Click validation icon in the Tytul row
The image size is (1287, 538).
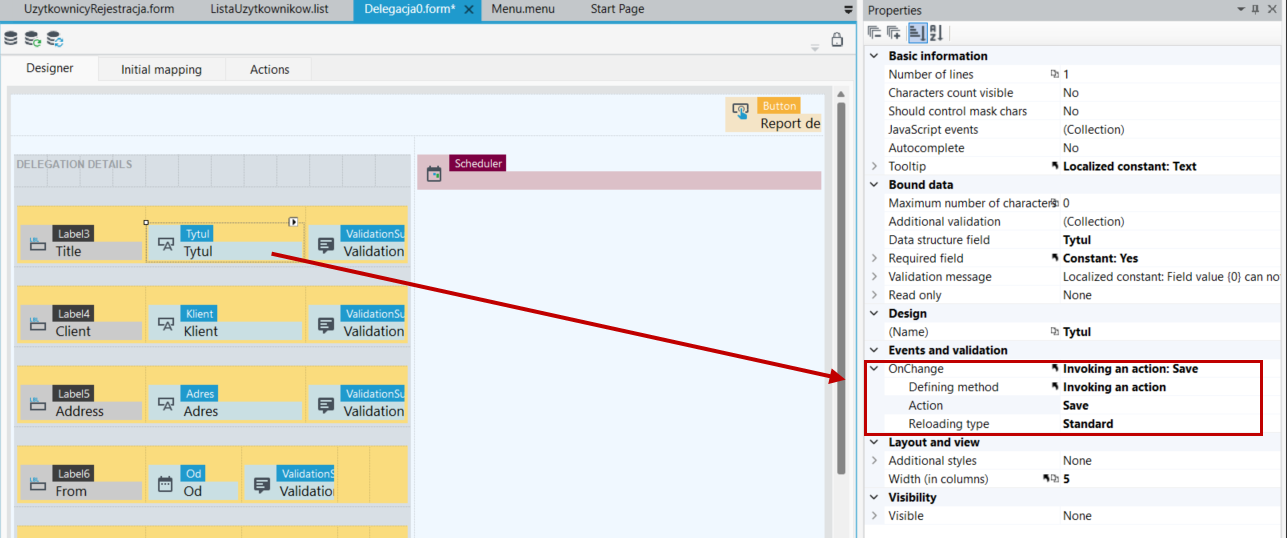pyautogui.click(x=326, y=244)
